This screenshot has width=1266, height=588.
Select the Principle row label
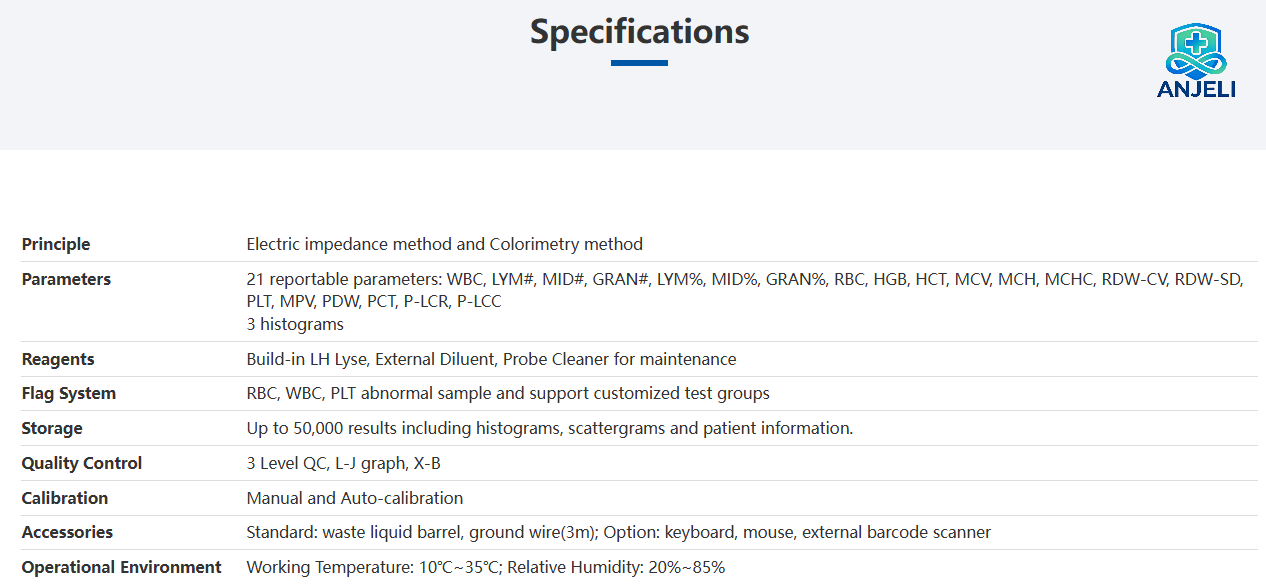[56, 244]
